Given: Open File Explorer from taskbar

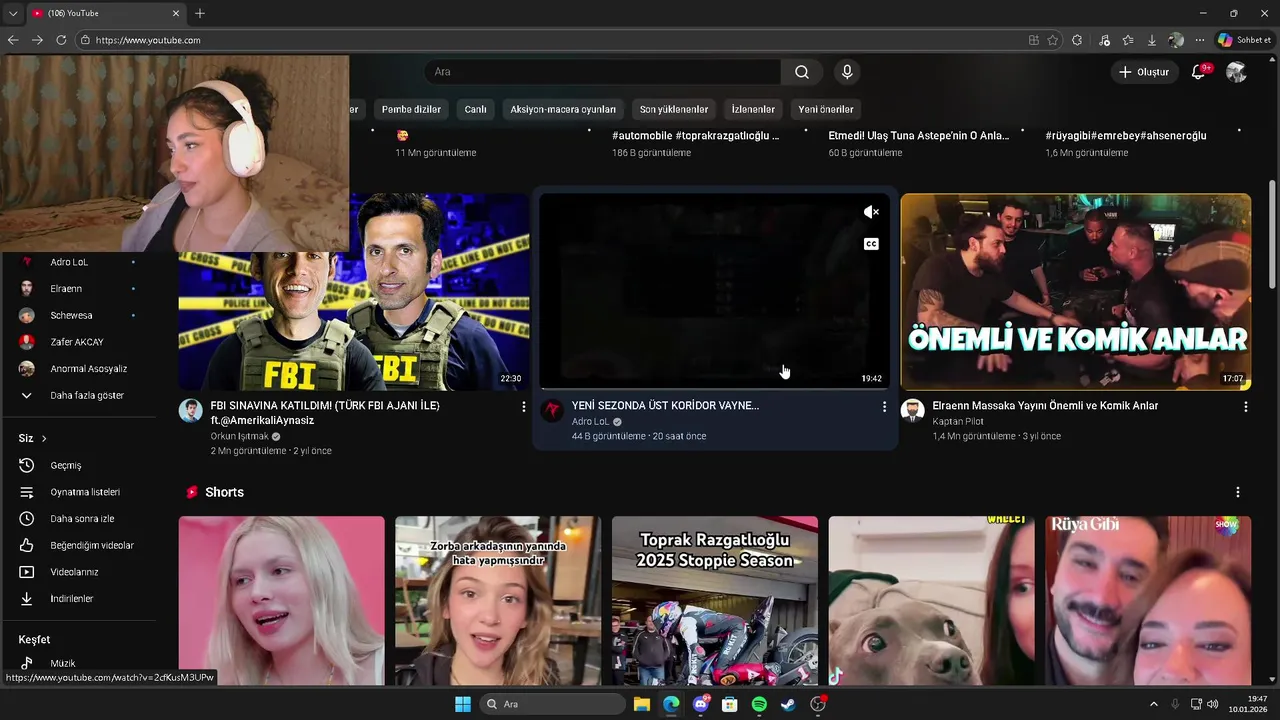Looking at the screenshot, I should click(x=642, y=704).
